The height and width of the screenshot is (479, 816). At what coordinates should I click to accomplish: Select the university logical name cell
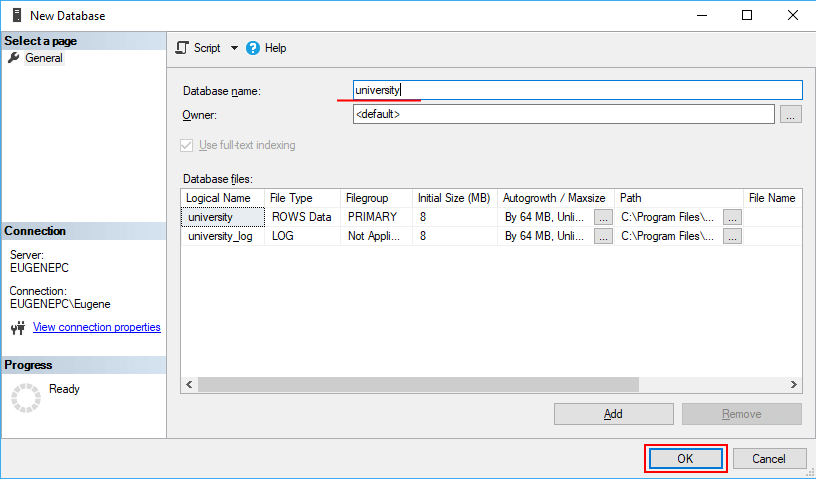[x=223, y=217]
